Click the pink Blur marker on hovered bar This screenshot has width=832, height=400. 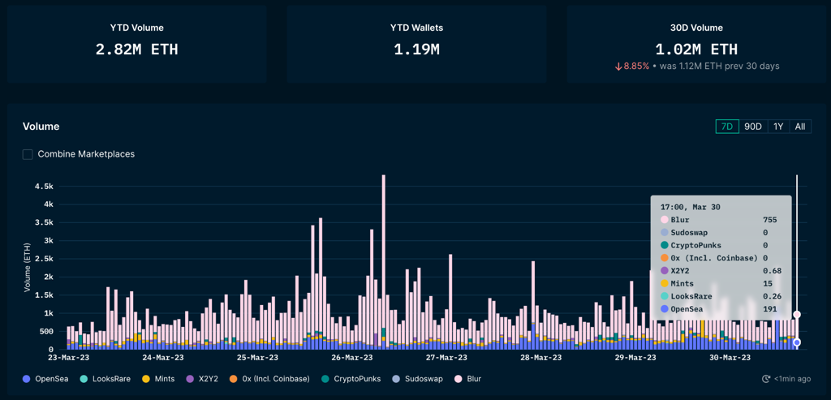click(x=796, y=315)
